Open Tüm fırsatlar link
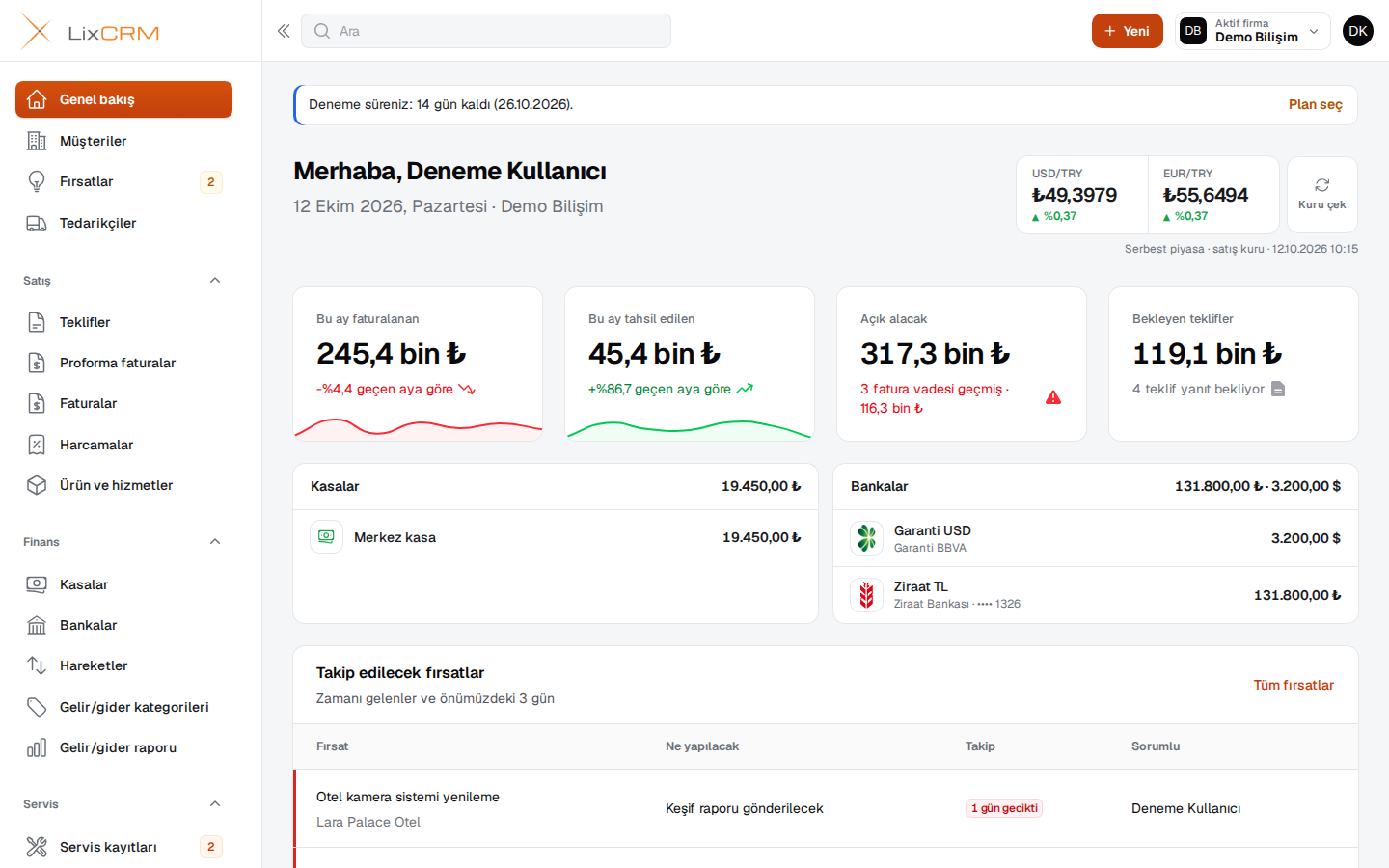This screenshot has height=868, width=1389. [x=1294, y=685]
